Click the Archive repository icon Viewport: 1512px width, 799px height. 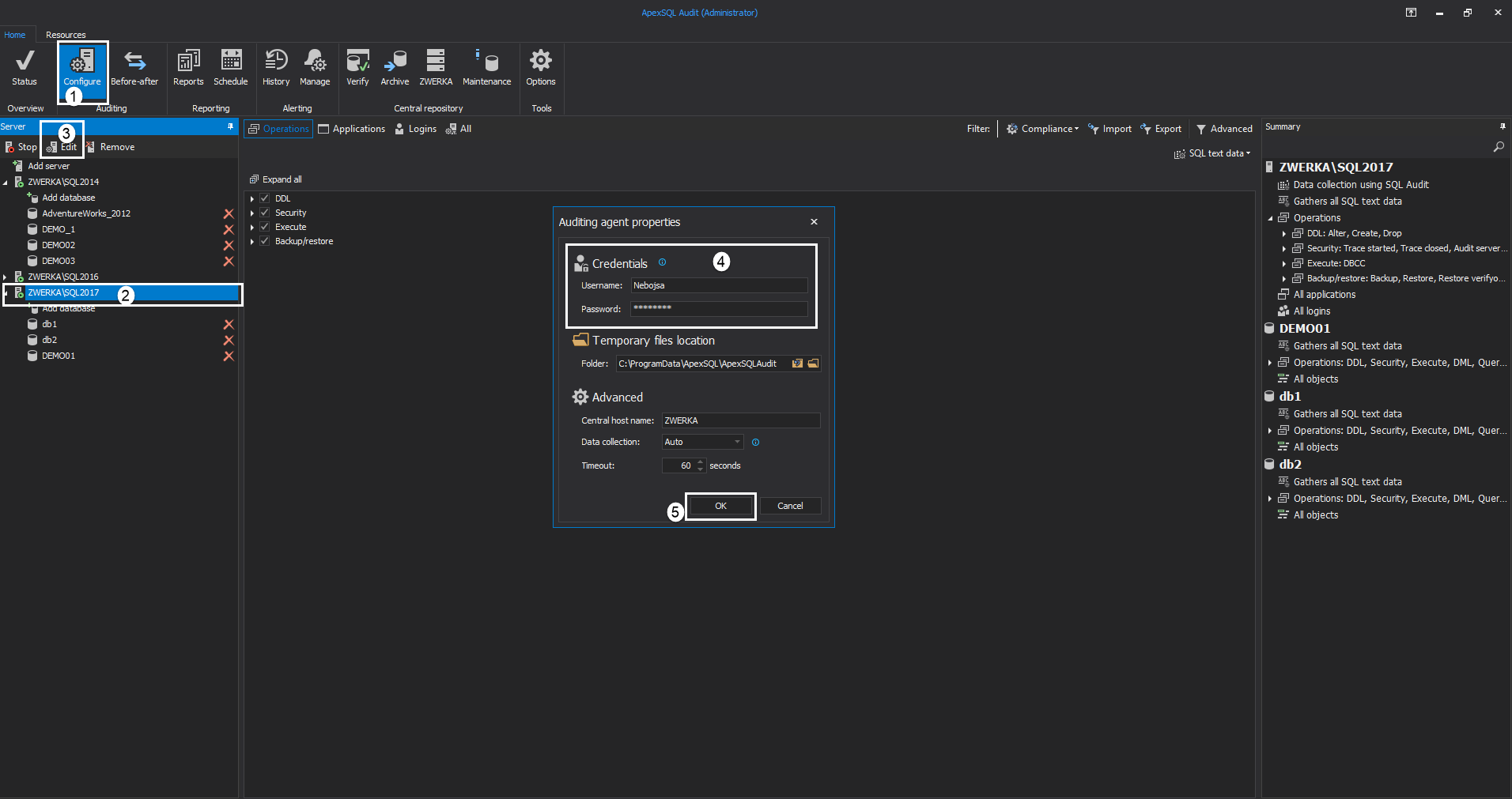395,67
